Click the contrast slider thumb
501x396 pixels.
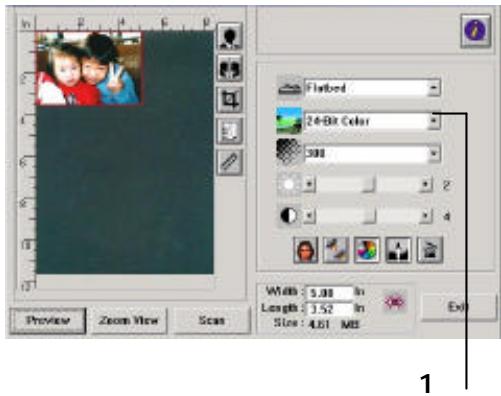(369, 216)
